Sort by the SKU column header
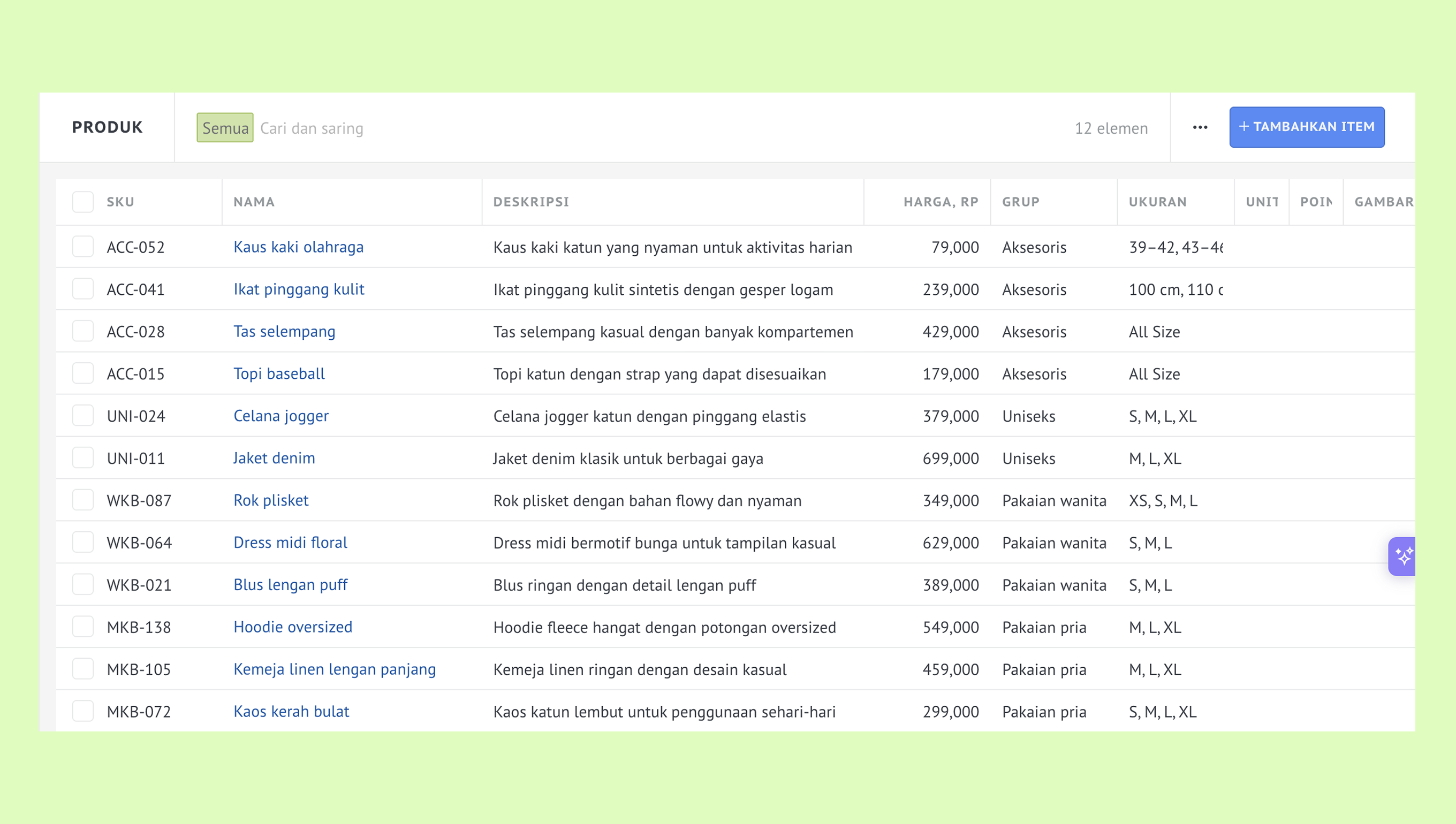The width and height of the screenshot is (1456, 824). 120,202
